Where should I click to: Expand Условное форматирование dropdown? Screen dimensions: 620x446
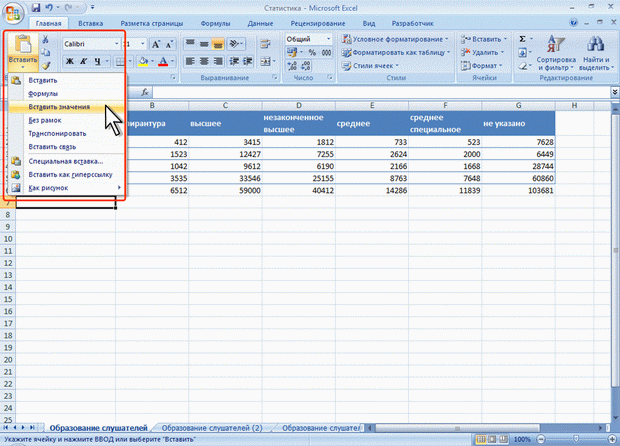tap(396, 39)
